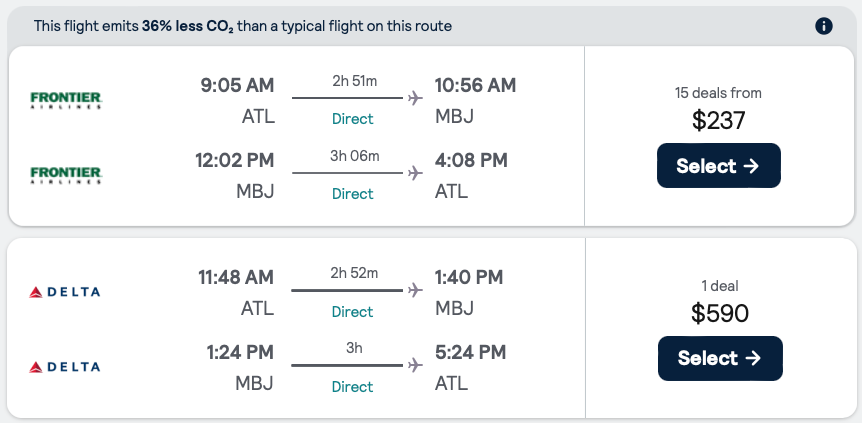Click the $237 price
Viewport: 862px width, 423px height.
tap(719, 121)
